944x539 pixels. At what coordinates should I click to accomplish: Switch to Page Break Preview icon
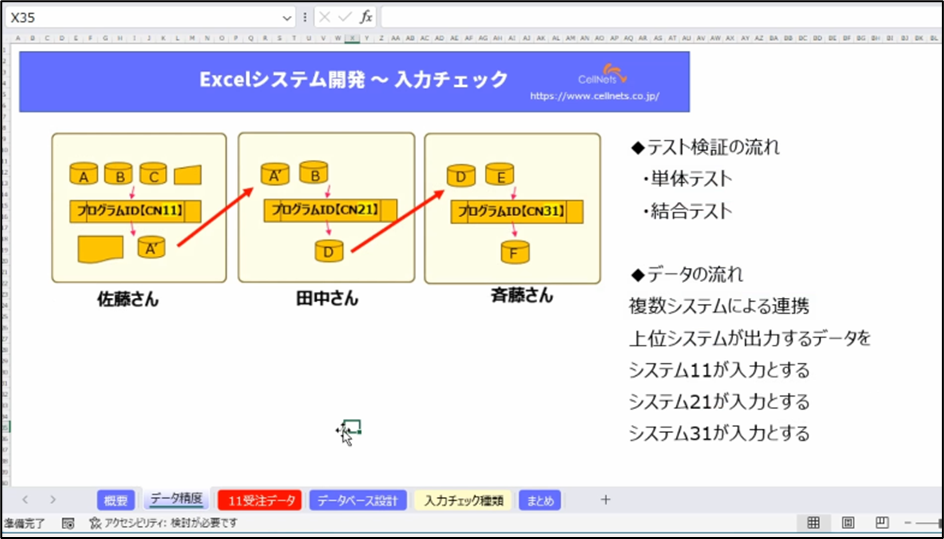881,523
